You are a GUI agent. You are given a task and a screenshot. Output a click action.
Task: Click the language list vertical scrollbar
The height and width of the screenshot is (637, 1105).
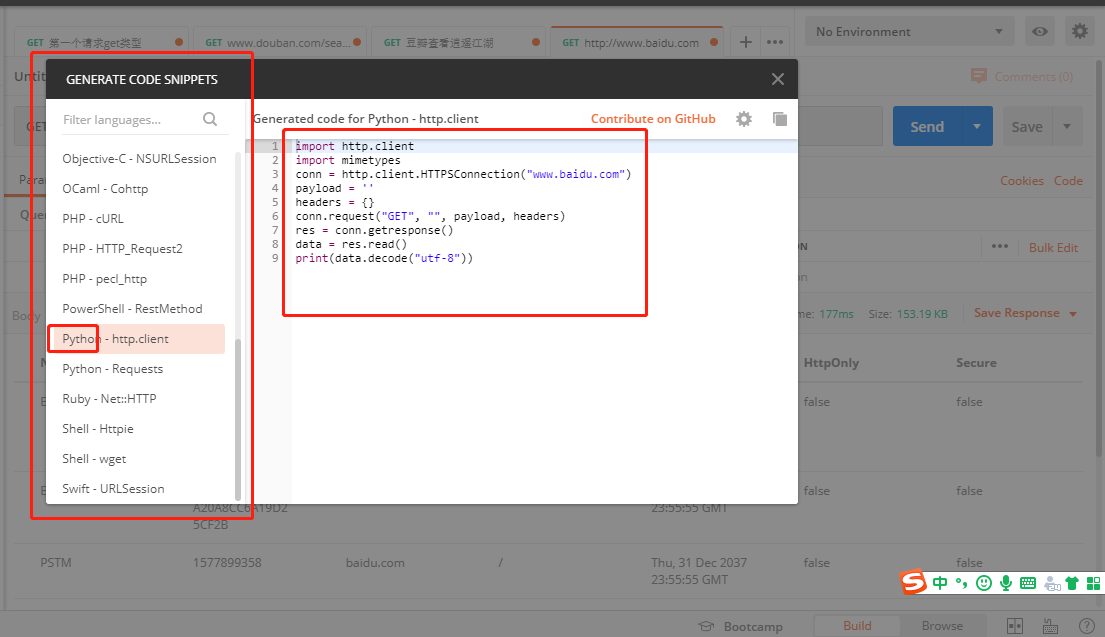coord(237,419)
